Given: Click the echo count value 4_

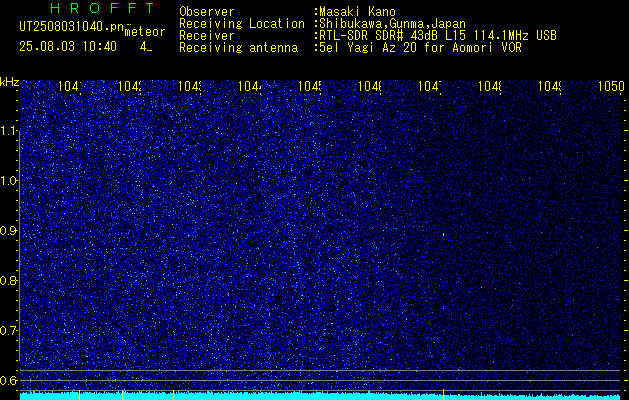Looking at the screenshot, I should pyautogui.click(x=146, y=47).
